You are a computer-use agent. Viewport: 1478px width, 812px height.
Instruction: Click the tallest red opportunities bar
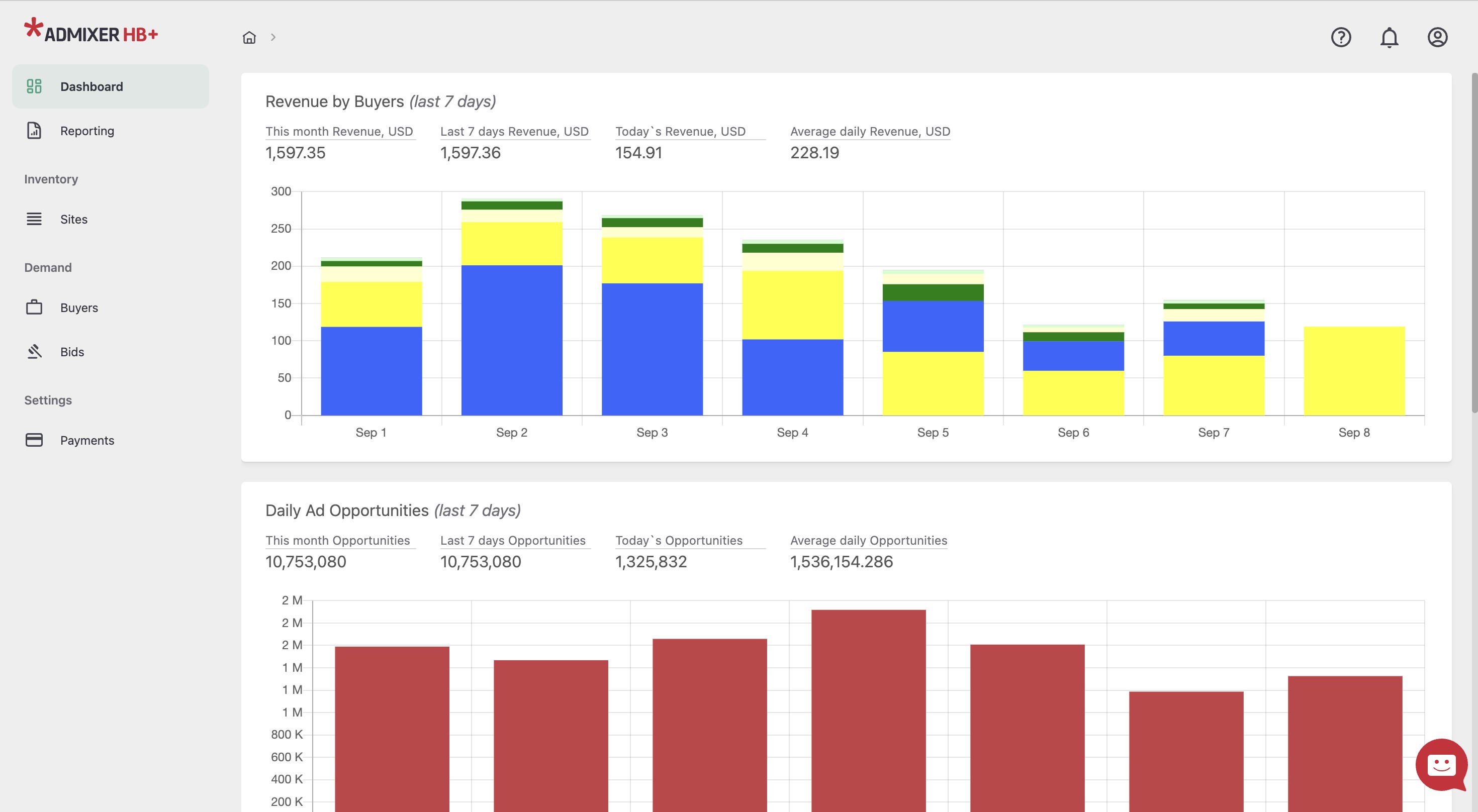[868, 710]
